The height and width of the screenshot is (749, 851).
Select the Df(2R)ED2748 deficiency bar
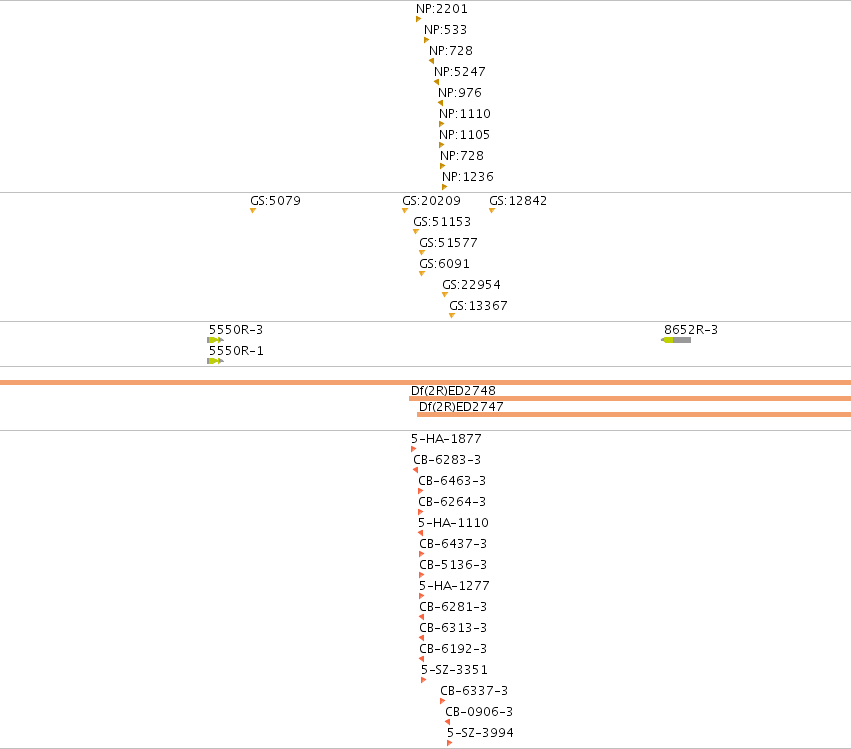(630, 398)
